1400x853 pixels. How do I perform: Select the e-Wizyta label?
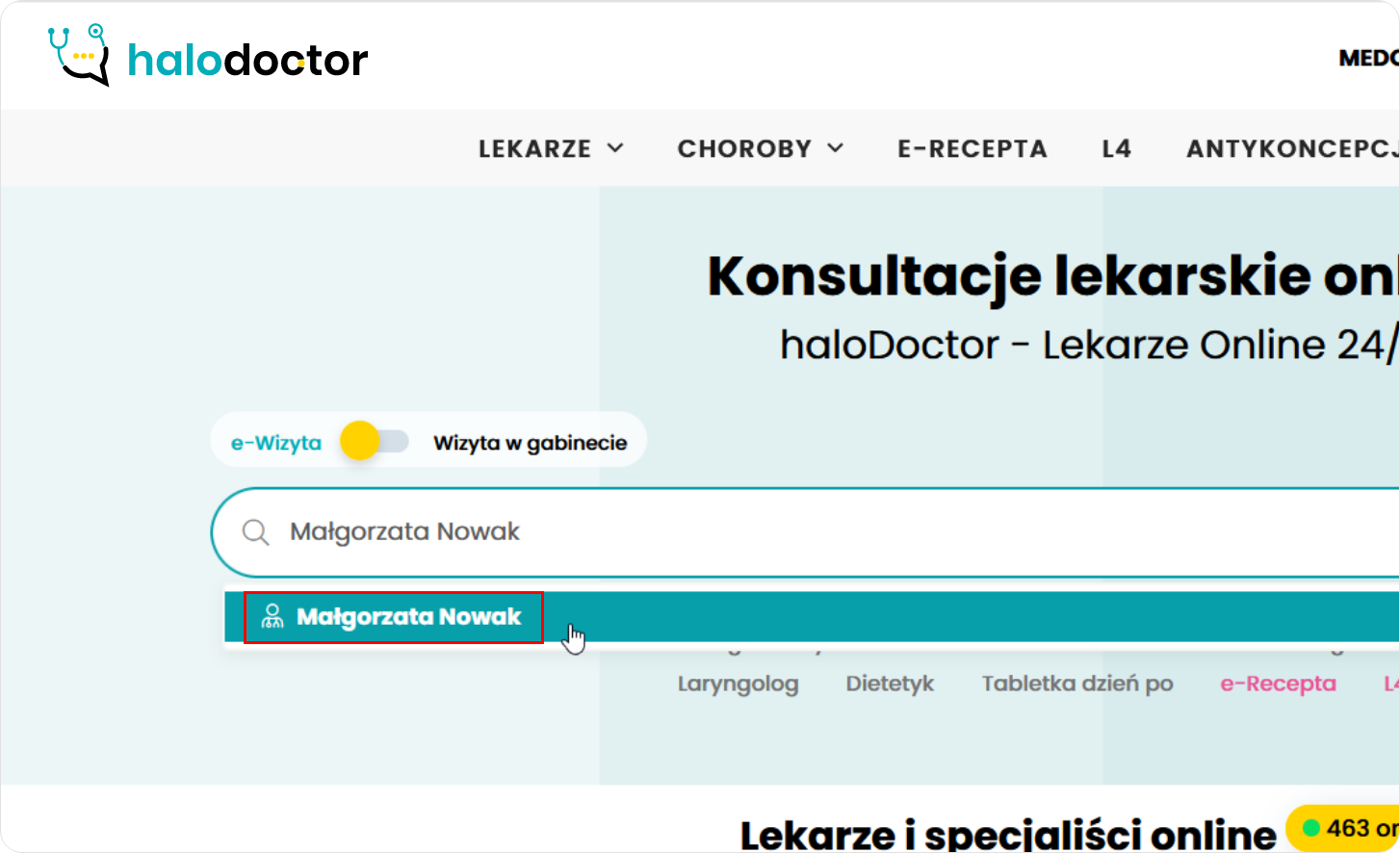point(276,443)
